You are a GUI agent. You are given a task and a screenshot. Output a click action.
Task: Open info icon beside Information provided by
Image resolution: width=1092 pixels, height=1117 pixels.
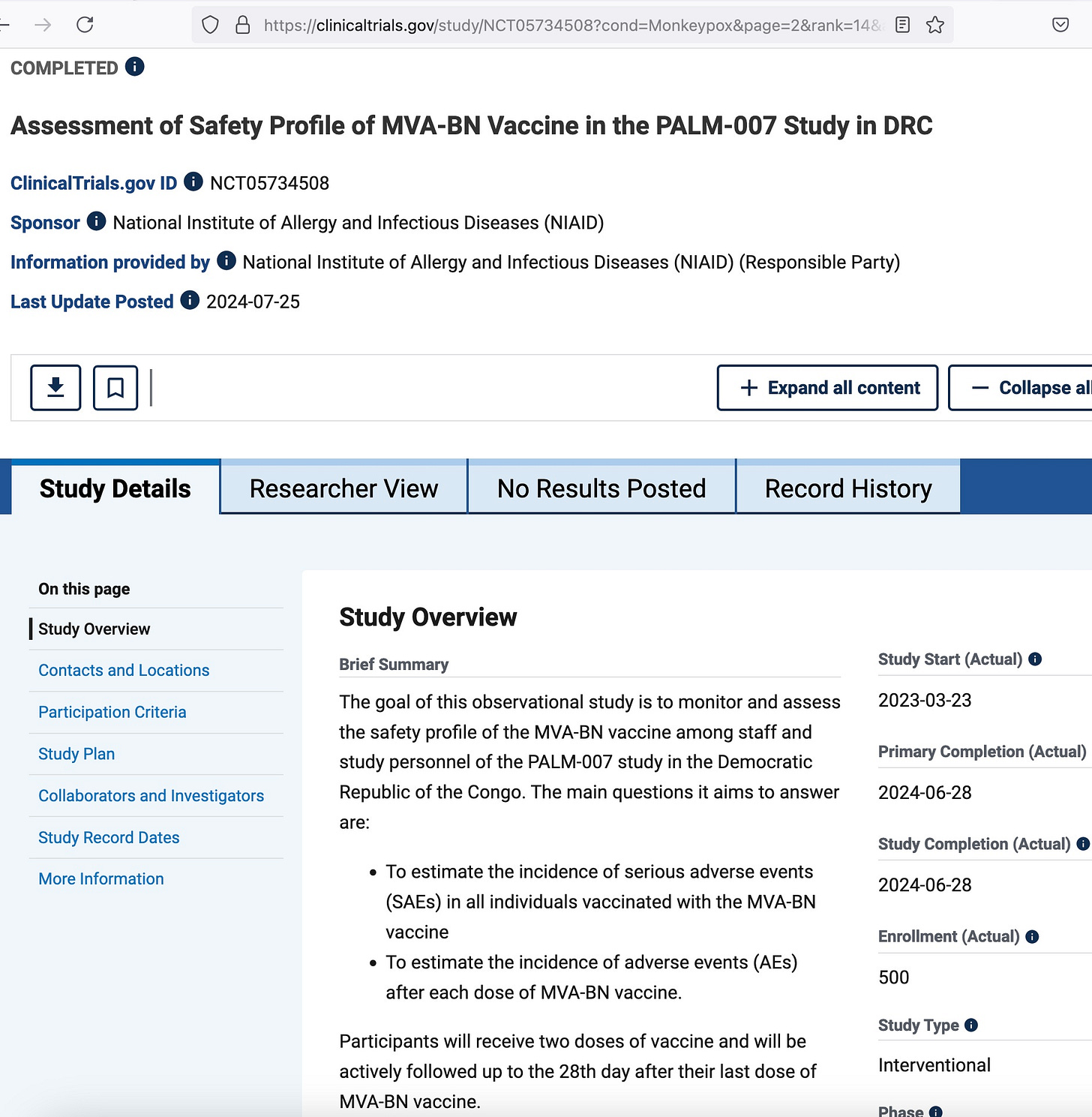point(226,260)
